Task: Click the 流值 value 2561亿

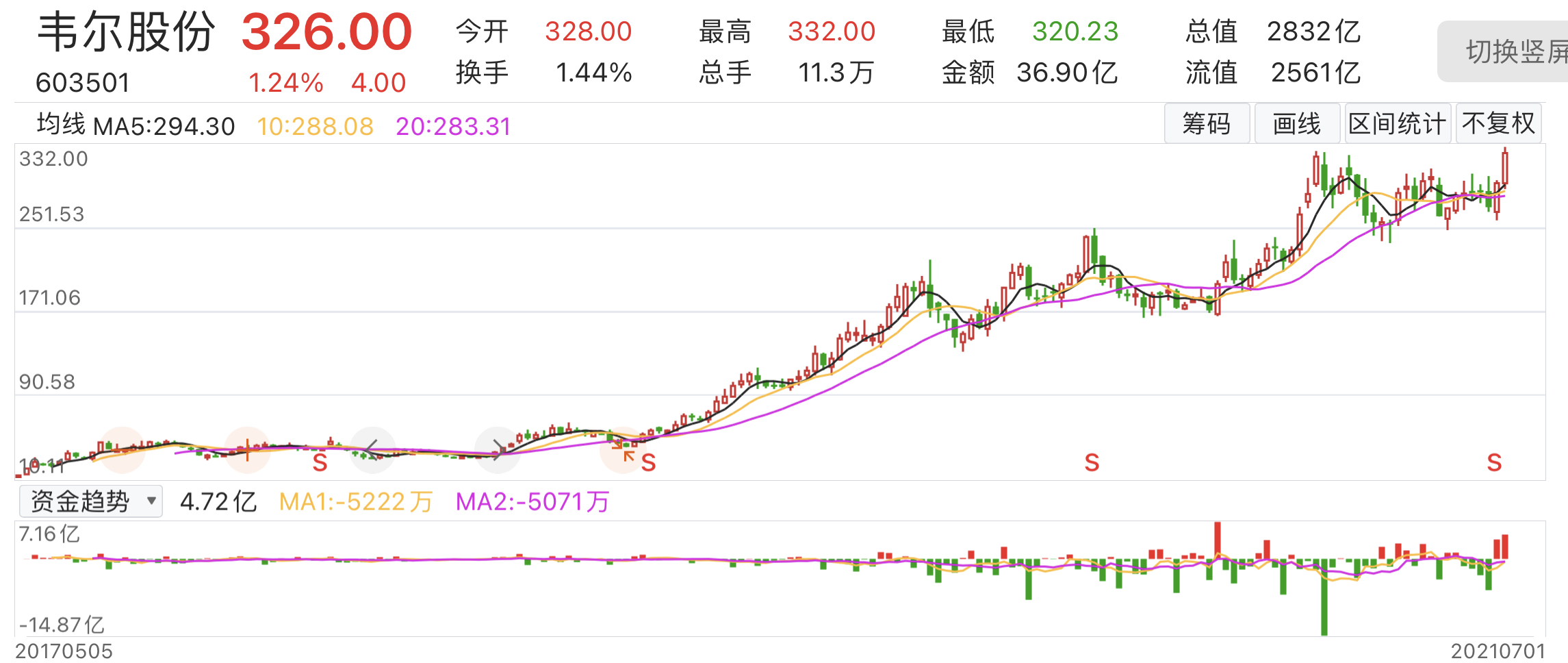Action: click(1316, 73)
